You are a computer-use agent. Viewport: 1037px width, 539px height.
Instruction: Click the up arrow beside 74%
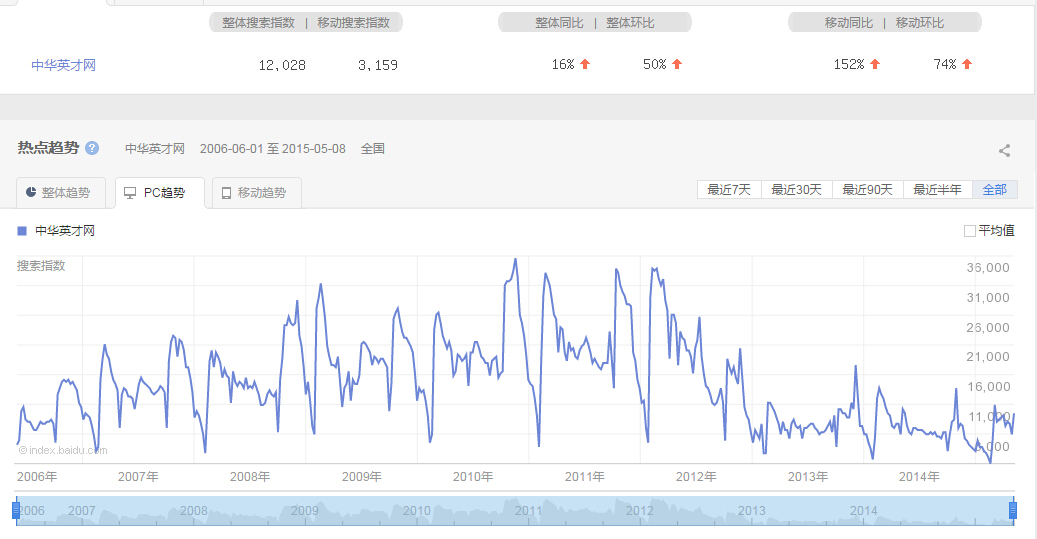[x=967, y=64]
